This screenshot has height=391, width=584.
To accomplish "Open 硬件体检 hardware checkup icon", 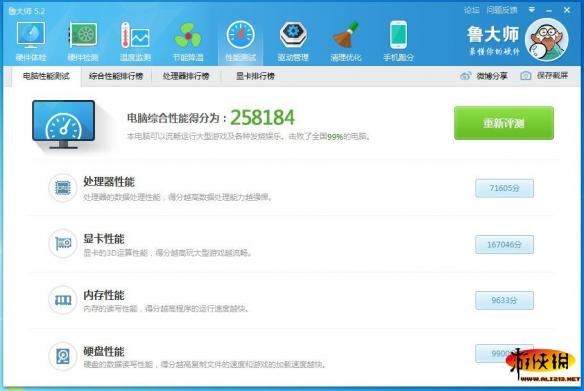I will [x=31, y=35].
